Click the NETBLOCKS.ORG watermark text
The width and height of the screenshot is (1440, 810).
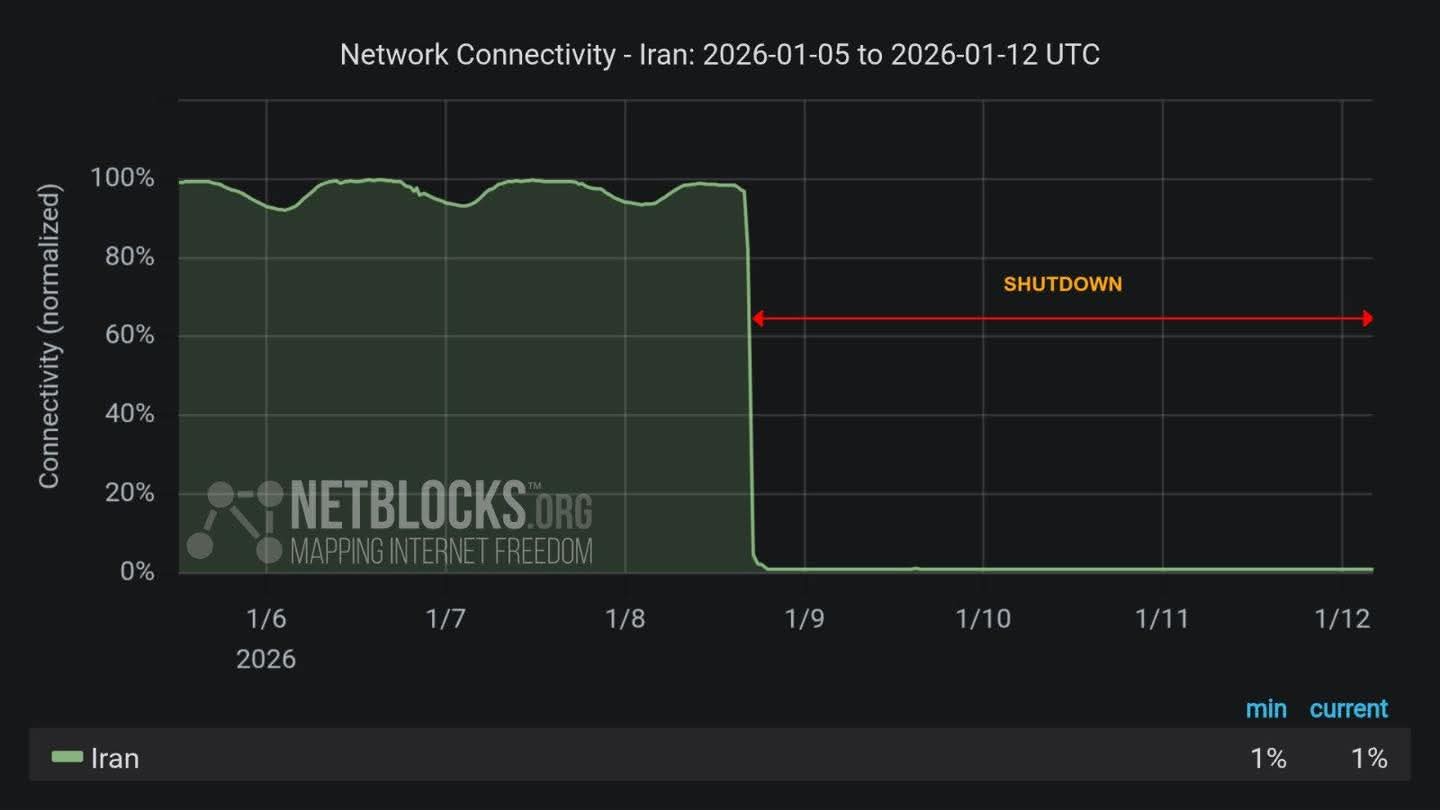tap(440, 505)
